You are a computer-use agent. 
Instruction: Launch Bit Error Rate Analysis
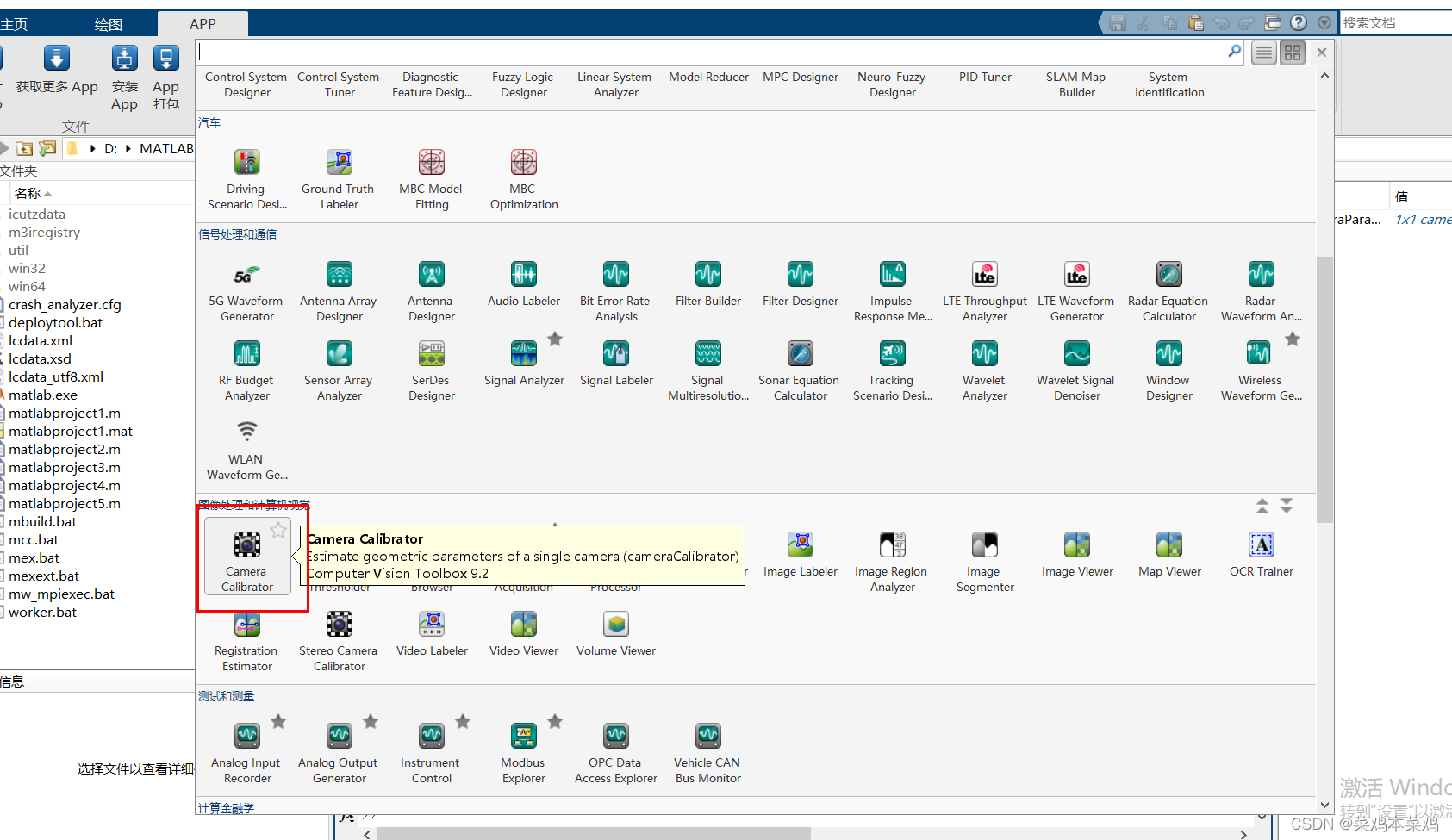(x=616, y=291)
